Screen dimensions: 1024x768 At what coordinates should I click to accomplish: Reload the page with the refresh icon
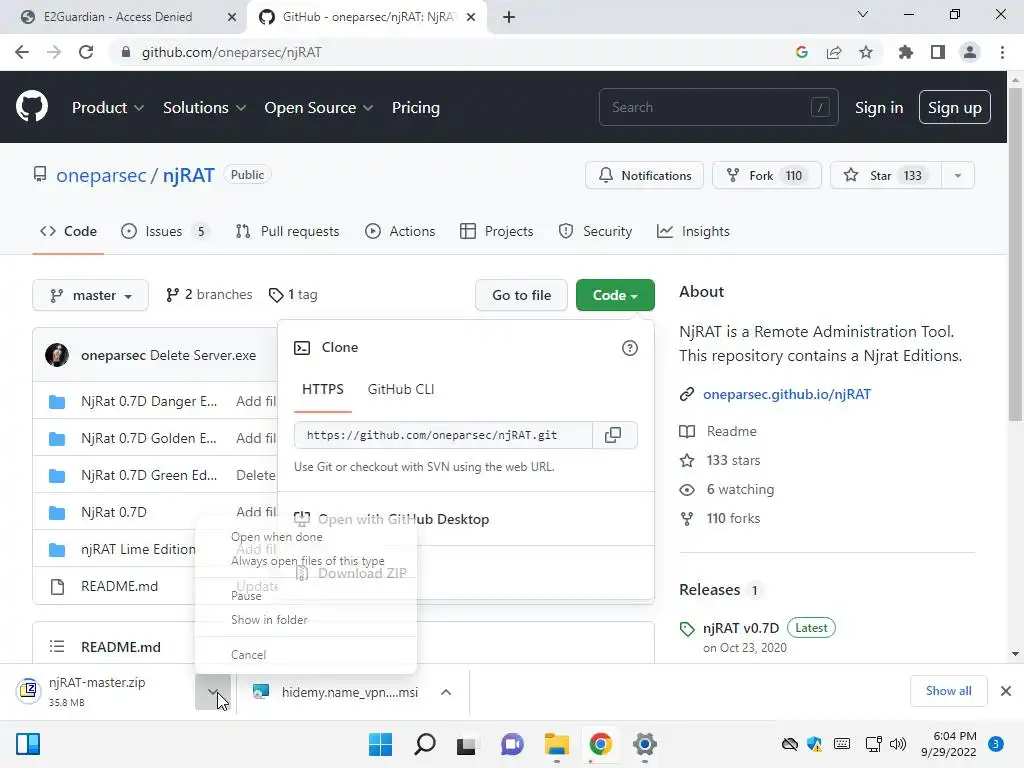86,52
